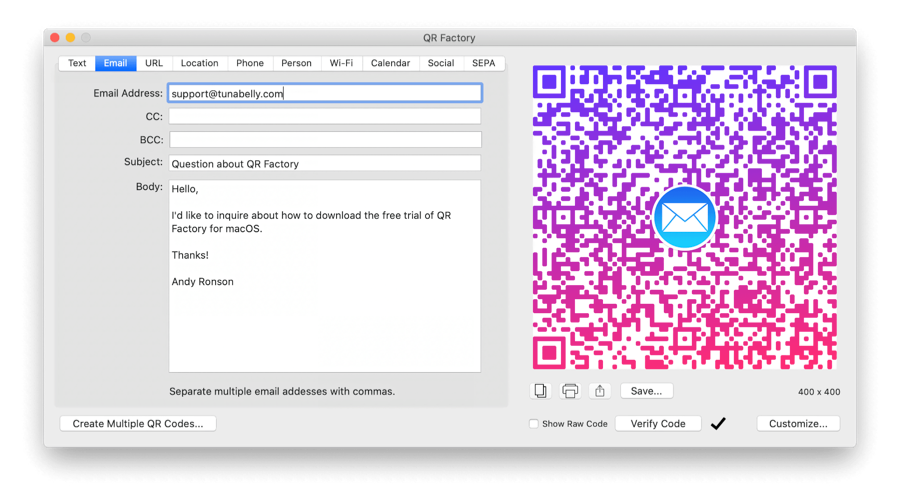The image size is (900, 504).
Task: Click the verification checkmark icon
Action: click(x=718, y=424)
